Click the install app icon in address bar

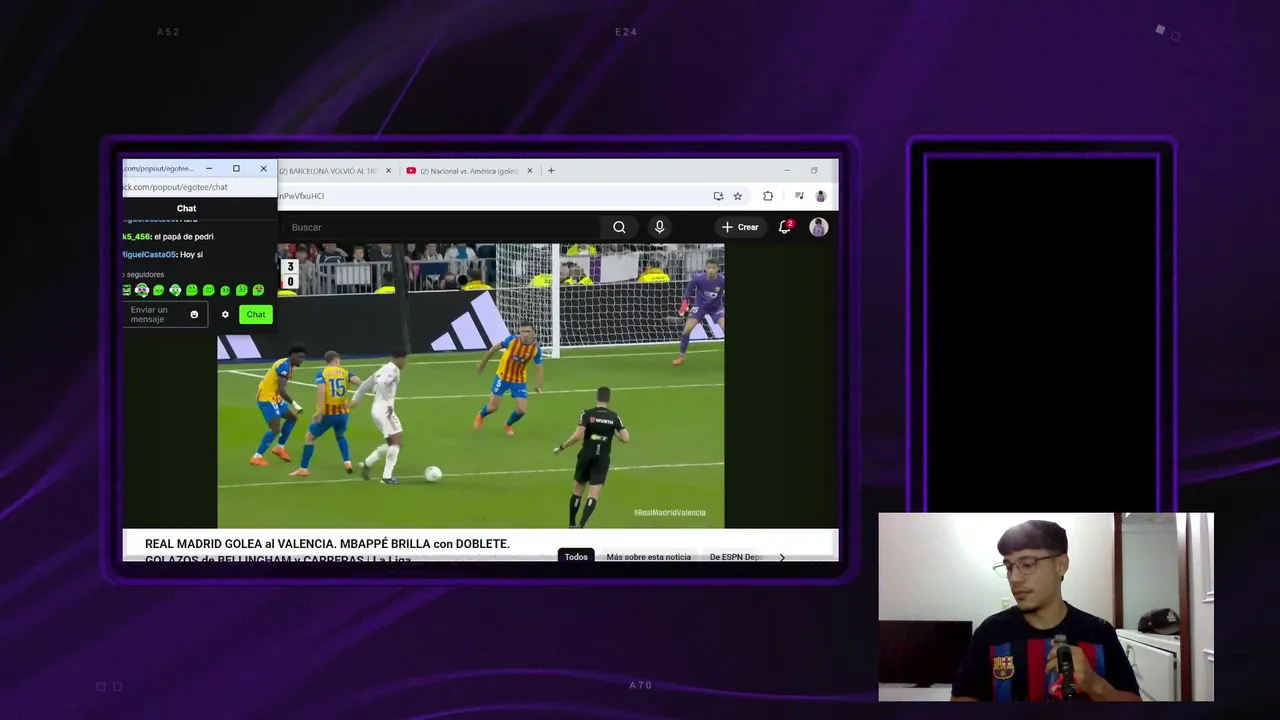(718, 196)
